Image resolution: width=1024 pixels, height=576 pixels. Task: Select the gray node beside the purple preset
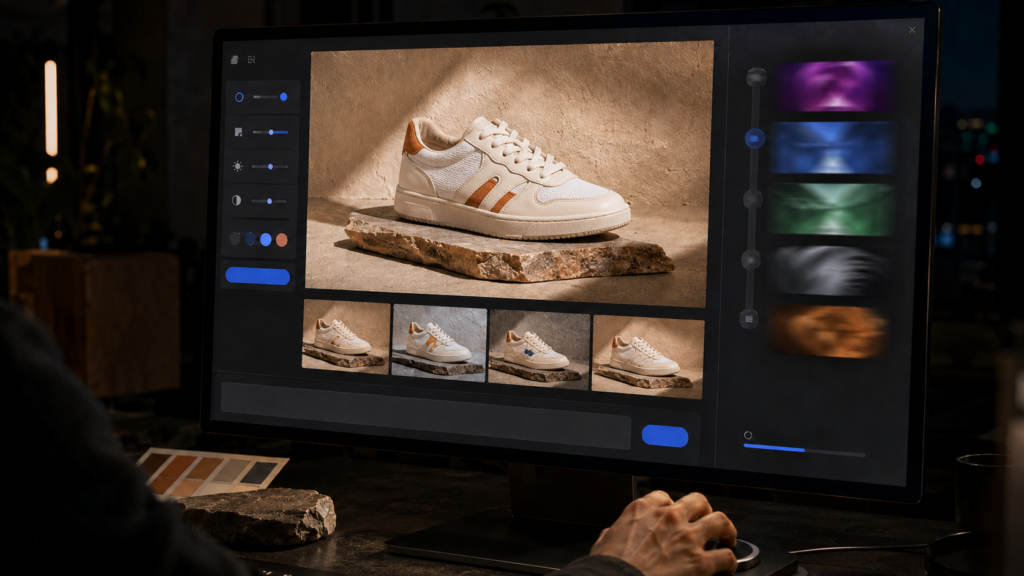tap(756, 77)
